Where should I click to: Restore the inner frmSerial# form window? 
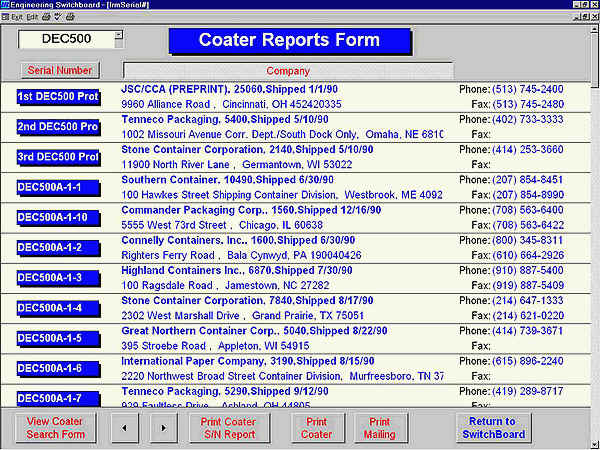[586, 17]
